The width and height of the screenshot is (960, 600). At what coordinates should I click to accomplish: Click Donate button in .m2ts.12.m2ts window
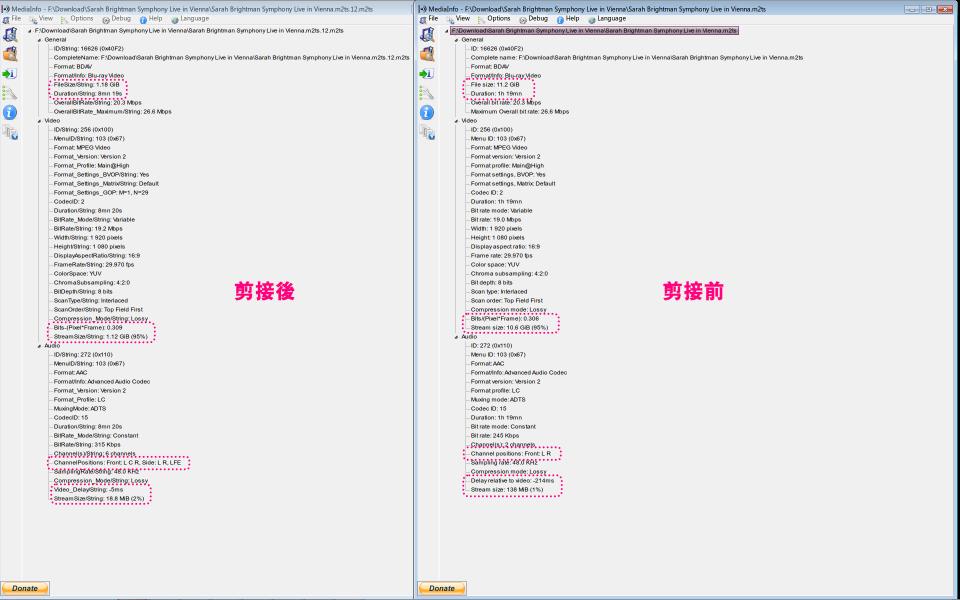coord(25,588)
